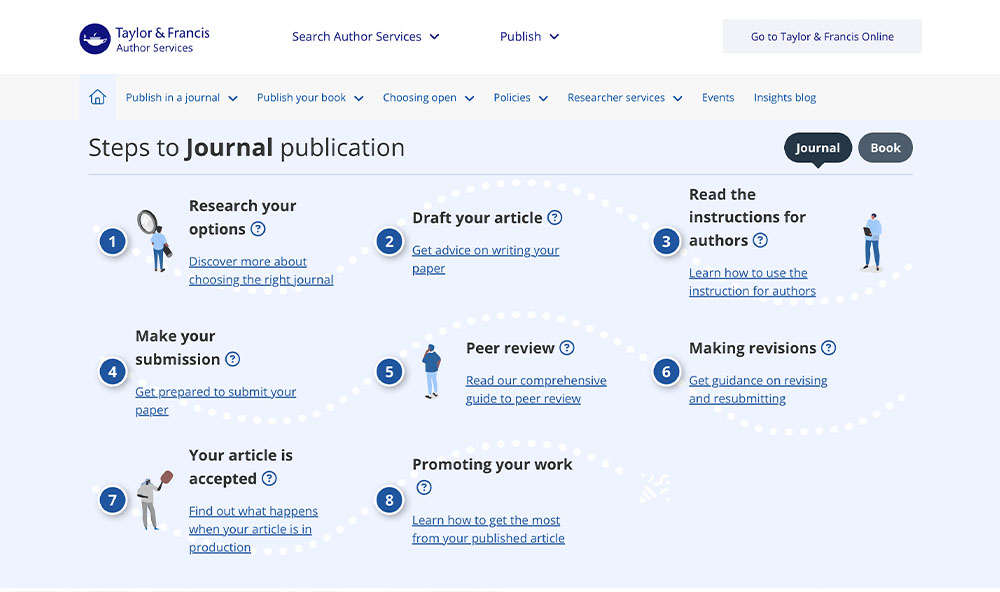The width and height of the screenshot is (1000, 592).
Task: Click help icon beside Making revisions
Action: pyautogui.click(x=828, y=348)
